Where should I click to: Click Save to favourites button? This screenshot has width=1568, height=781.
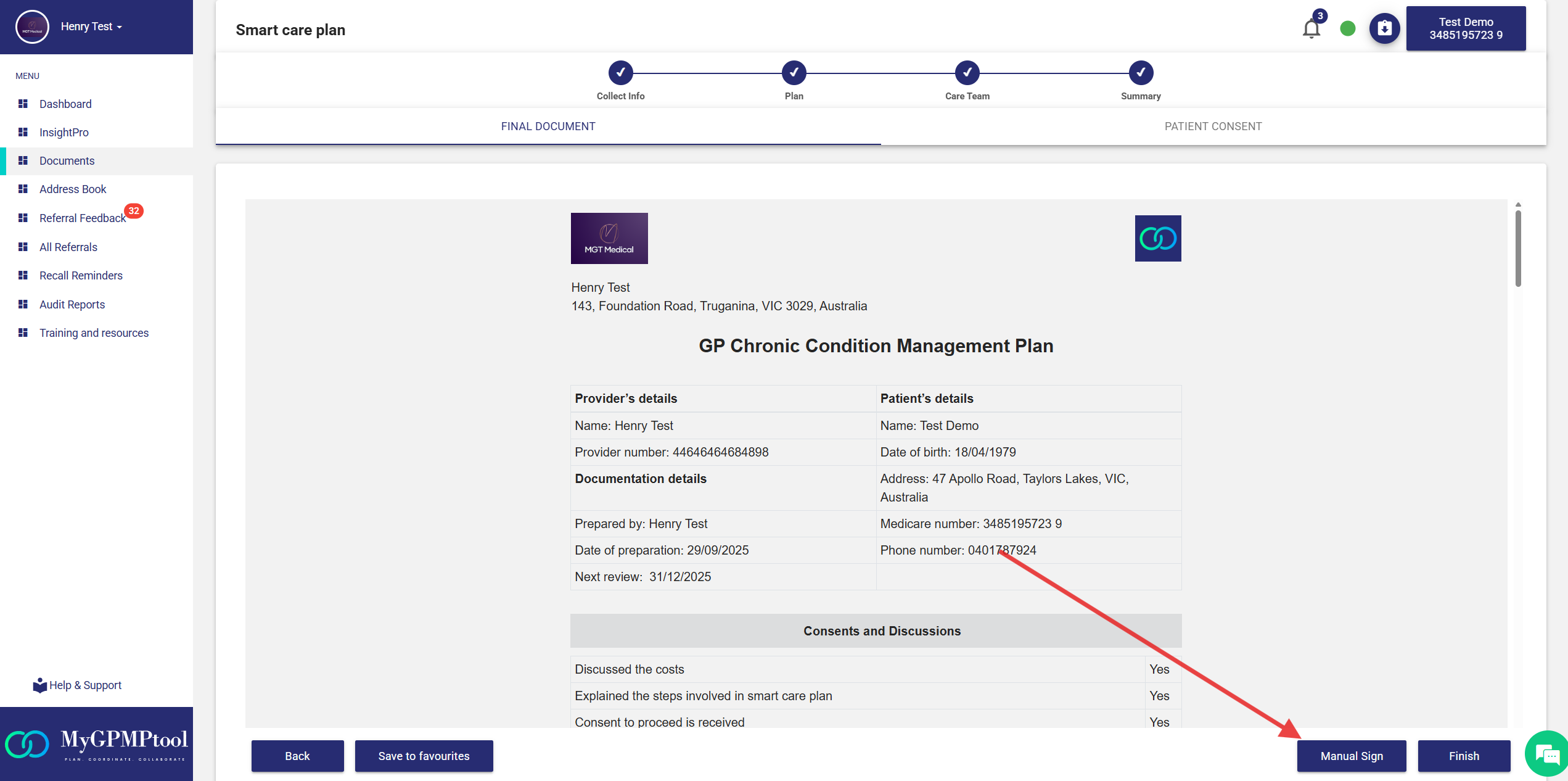424,756
